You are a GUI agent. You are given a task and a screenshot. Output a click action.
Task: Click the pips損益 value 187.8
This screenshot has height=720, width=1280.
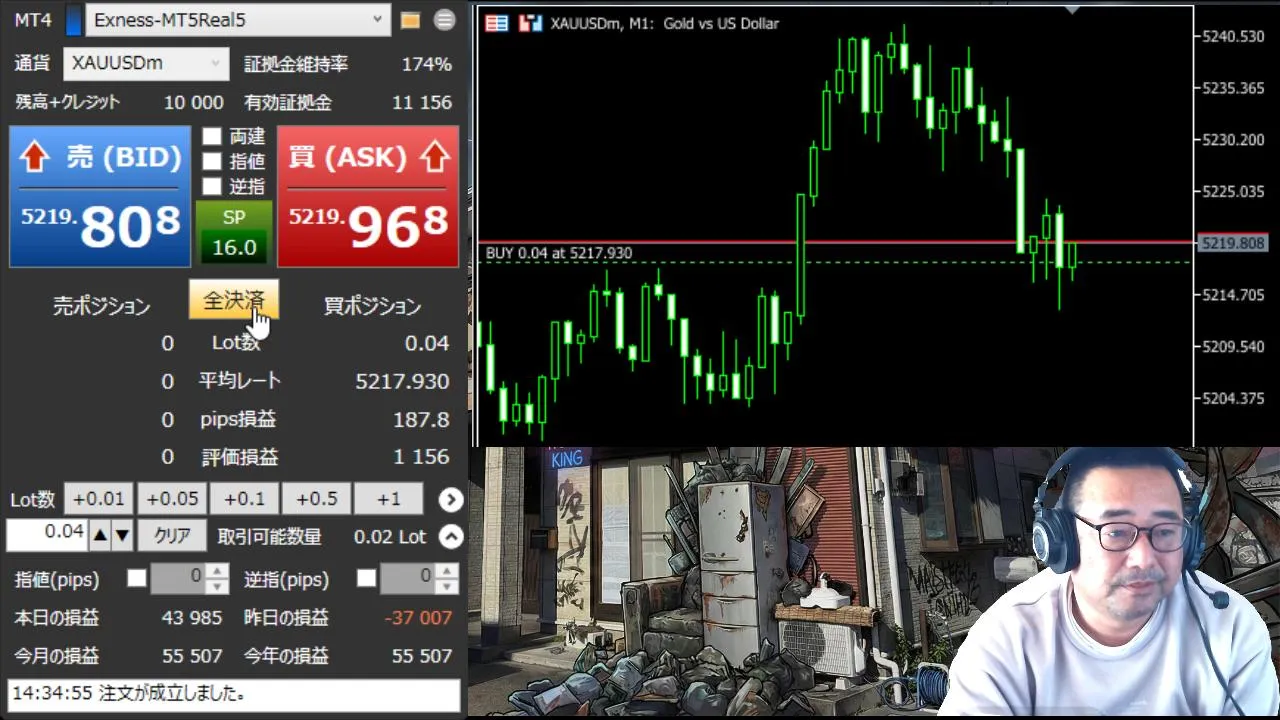[x=421, y=419]
